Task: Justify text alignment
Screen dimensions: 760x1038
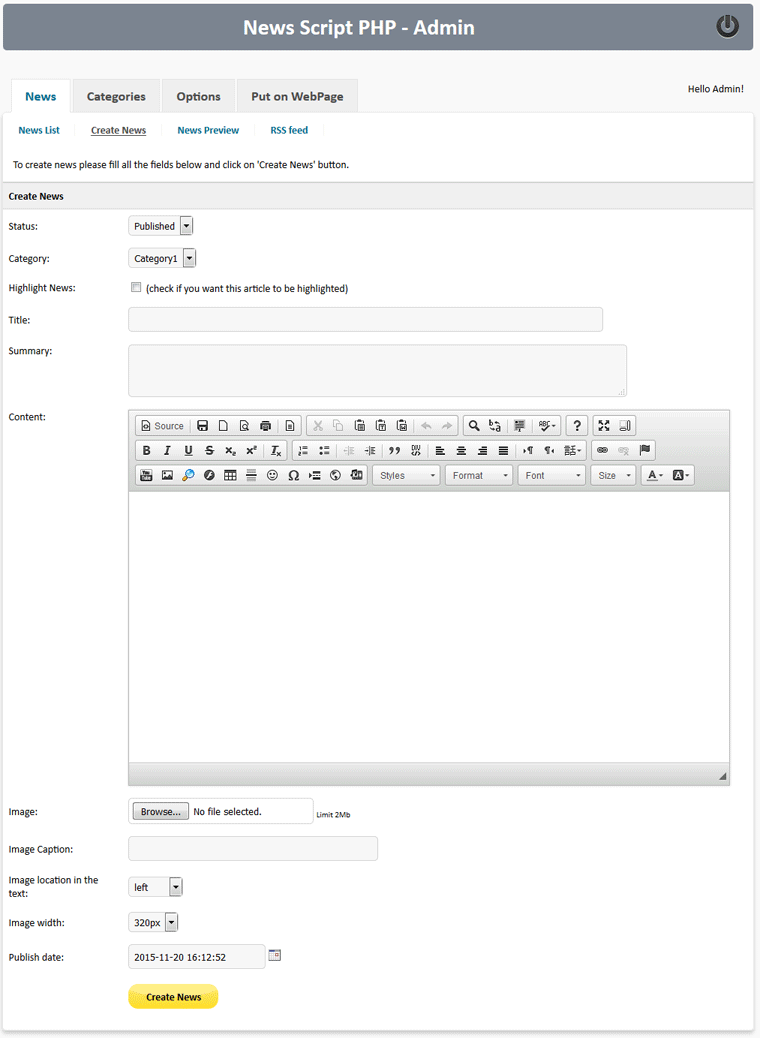Action: tap(503, 450)
